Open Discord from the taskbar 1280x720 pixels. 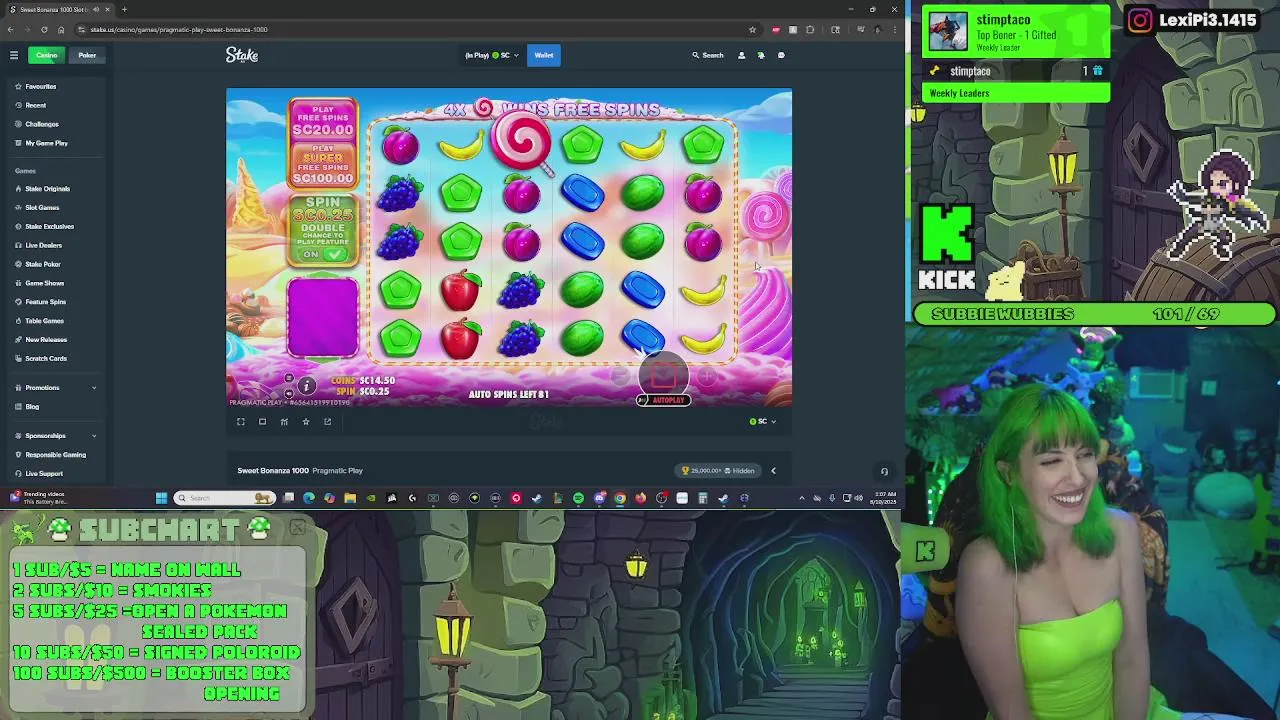pyautogui.click(x=599, y=498)
